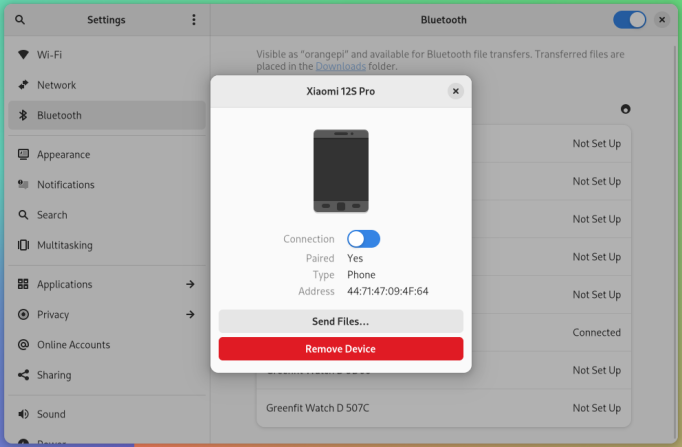Open the Appearance settings panel
This screenshot has height=447, width=682.
[107, 154]
